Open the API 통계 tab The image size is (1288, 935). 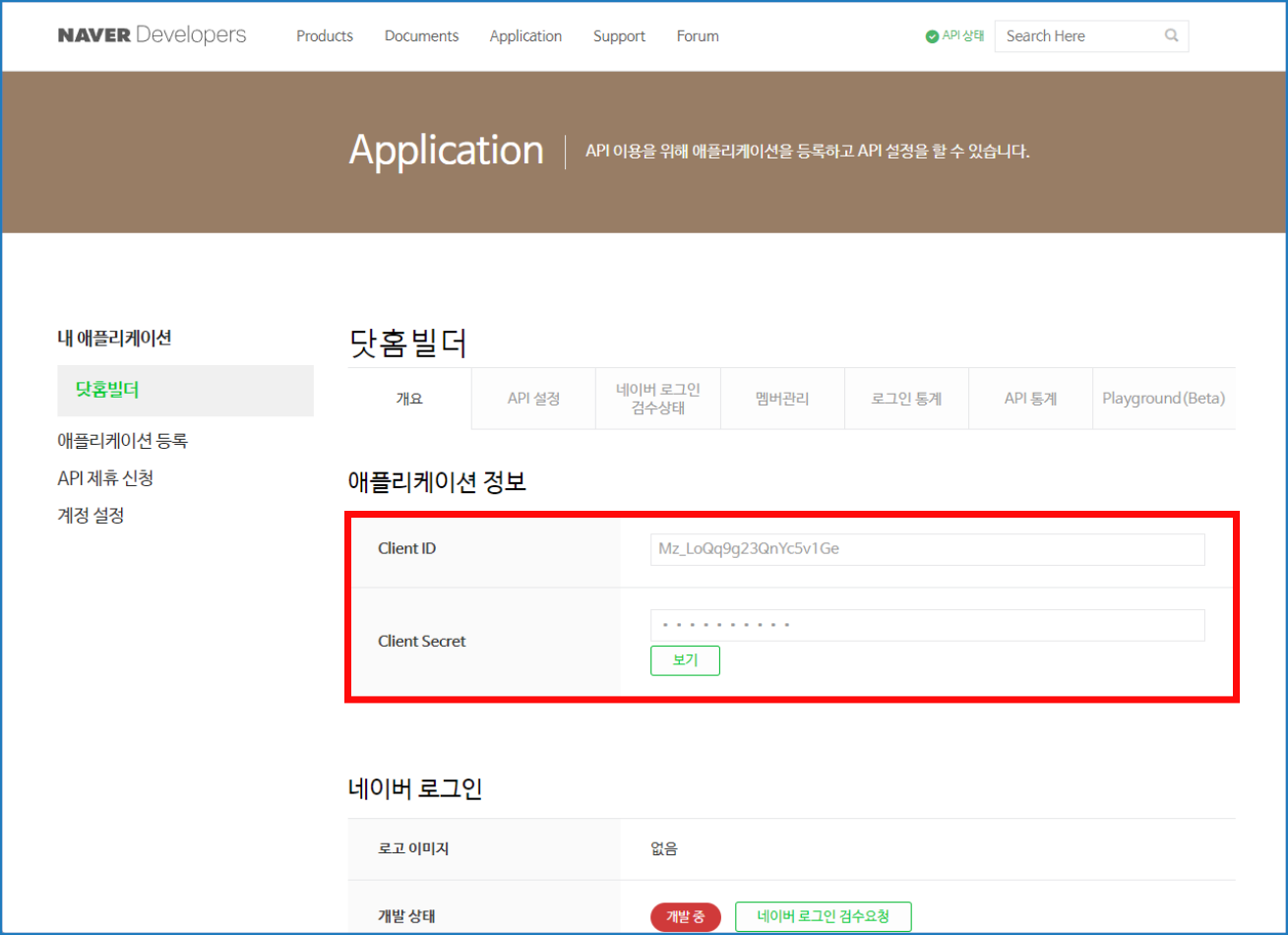click(x=1030, y=399)
